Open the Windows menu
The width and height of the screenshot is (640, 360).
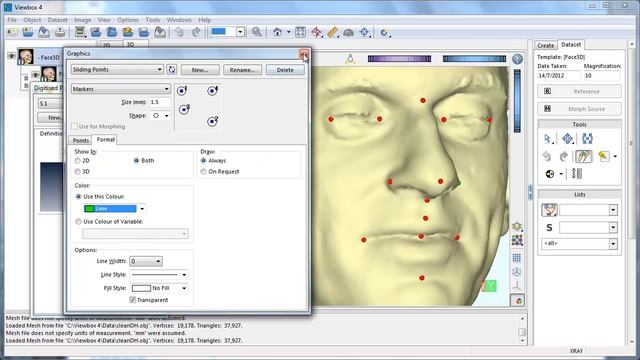pyautogui.click(x=179, y=20)
